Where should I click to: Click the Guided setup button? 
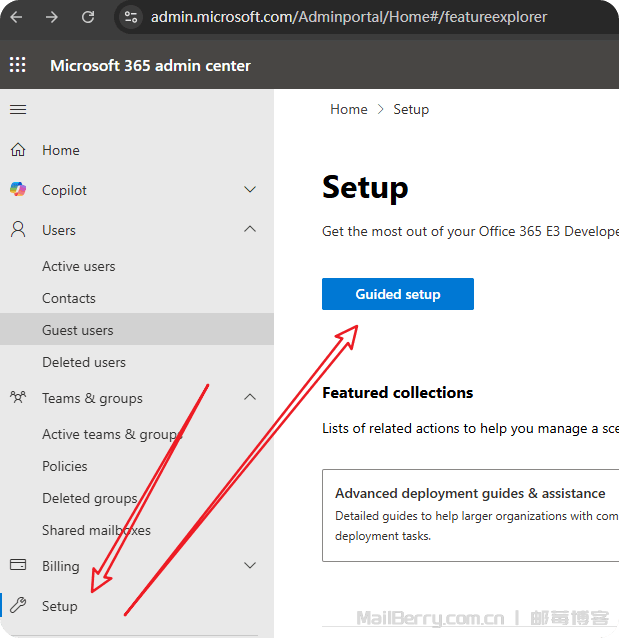397,294
